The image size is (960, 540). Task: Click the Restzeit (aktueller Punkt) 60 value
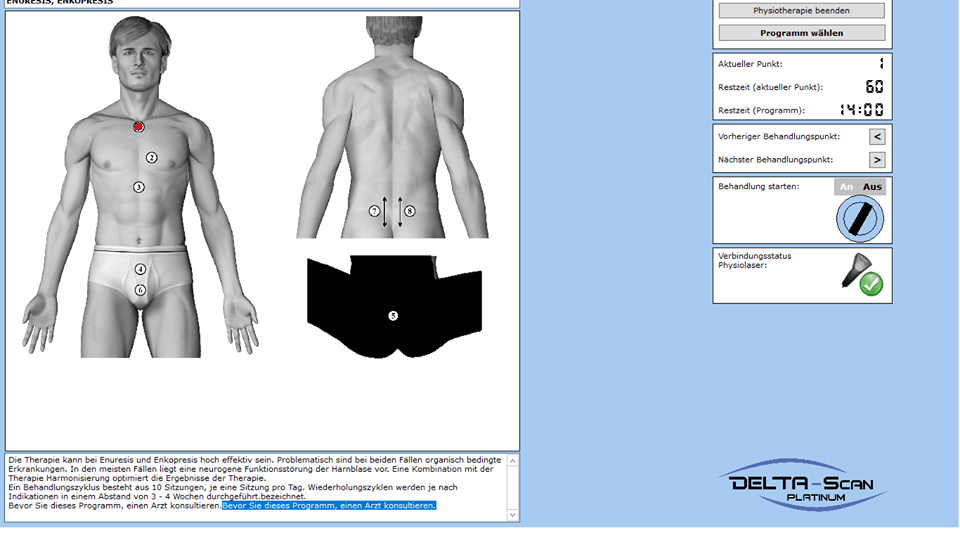875,87
